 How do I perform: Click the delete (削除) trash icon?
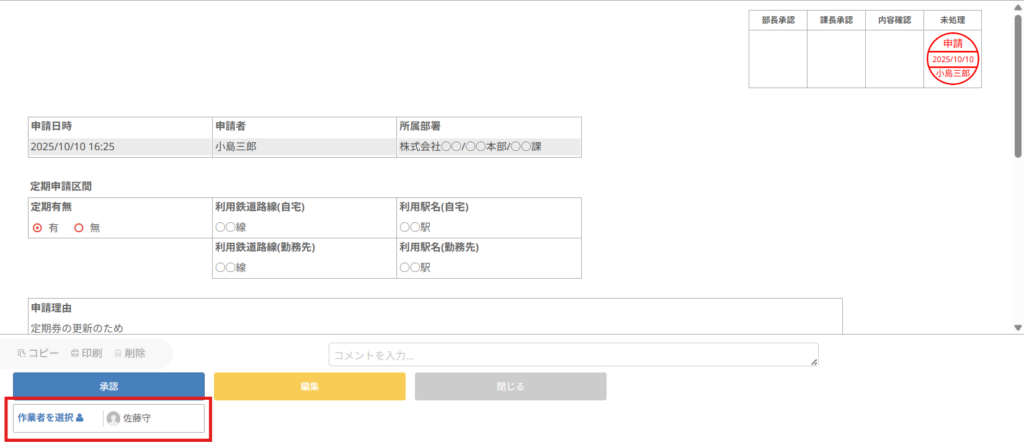[118, 353]
